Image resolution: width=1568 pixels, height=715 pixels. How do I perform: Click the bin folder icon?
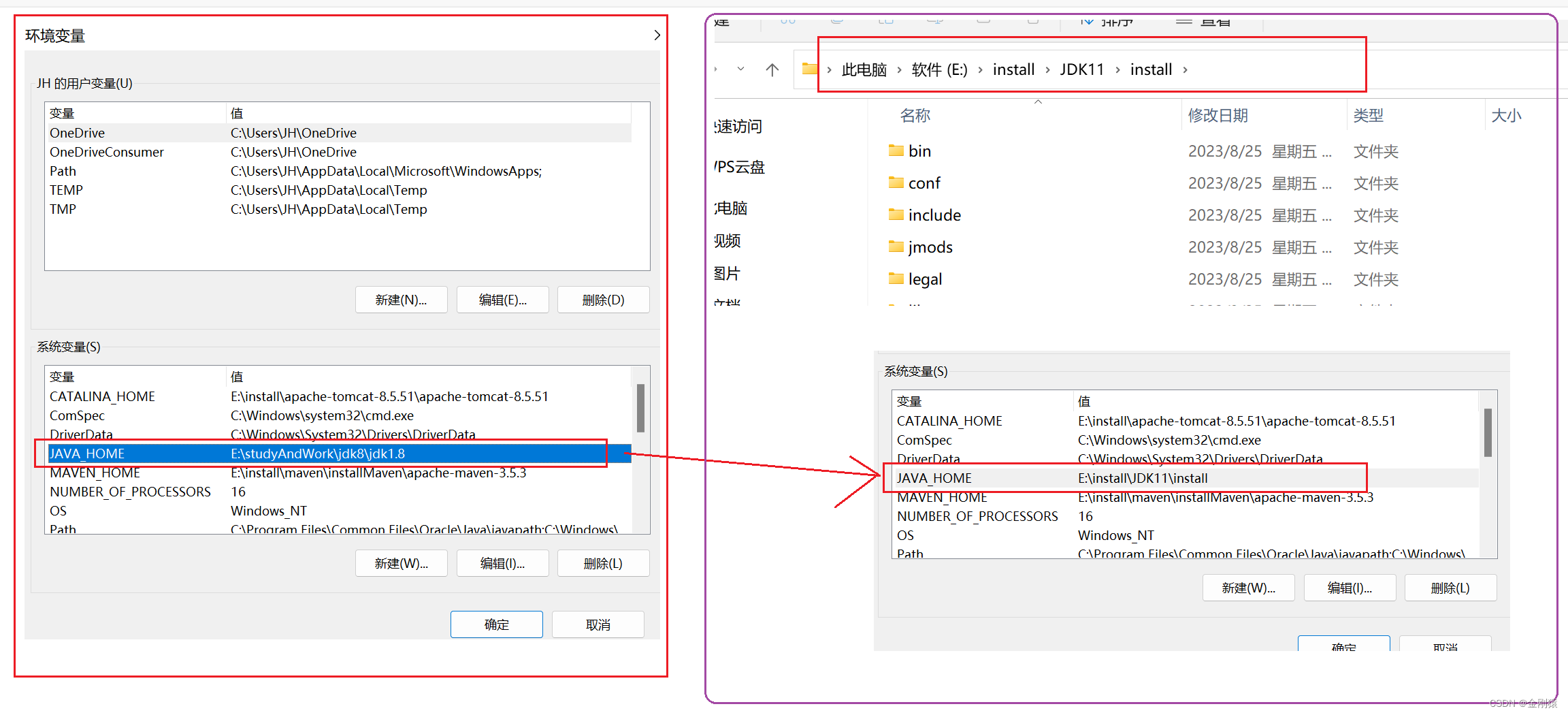896,150
